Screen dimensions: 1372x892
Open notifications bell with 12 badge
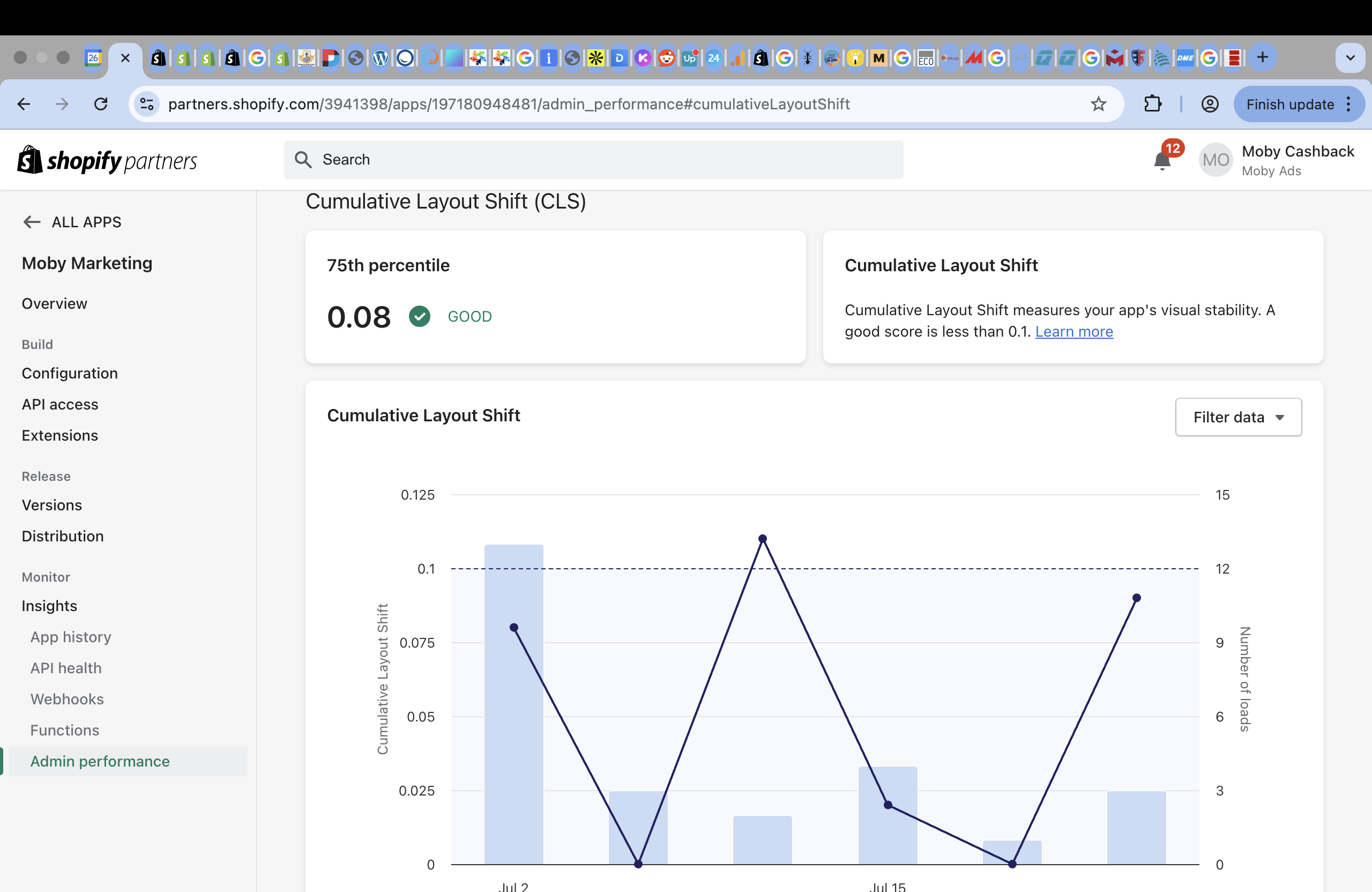tap(1162, 160)
